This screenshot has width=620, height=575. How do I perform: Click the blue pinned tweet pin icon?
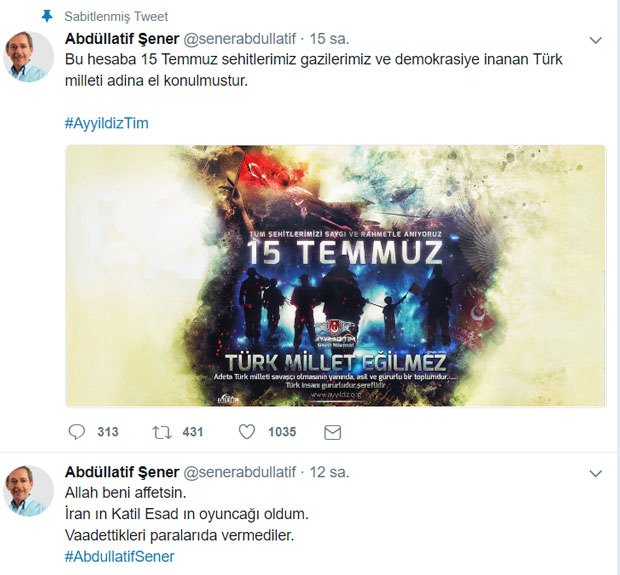(46, 17)
